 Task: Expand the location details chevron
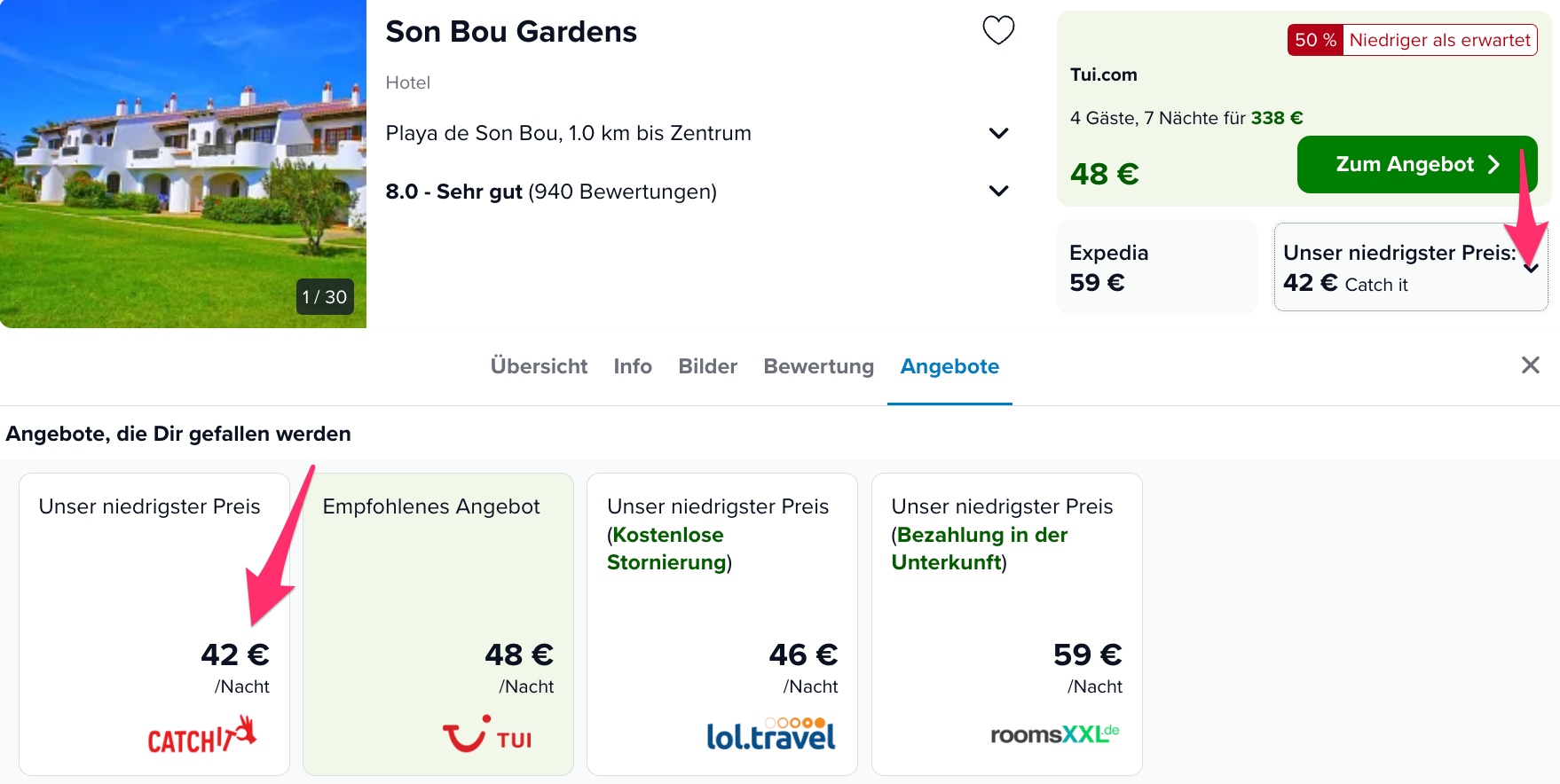point(998,133)
